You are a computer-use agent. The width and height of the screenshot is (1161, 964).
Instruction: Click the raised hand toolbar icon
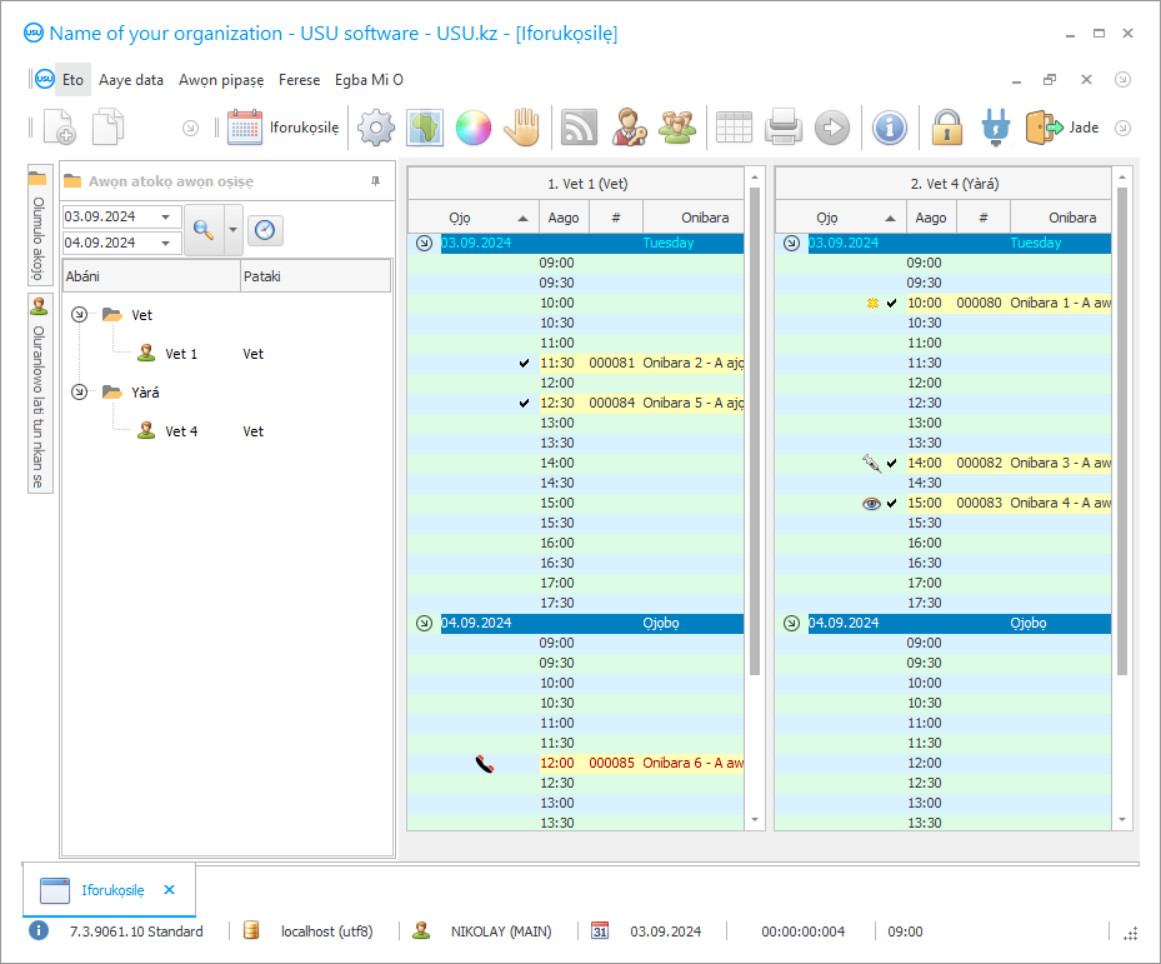pos(522,127)
